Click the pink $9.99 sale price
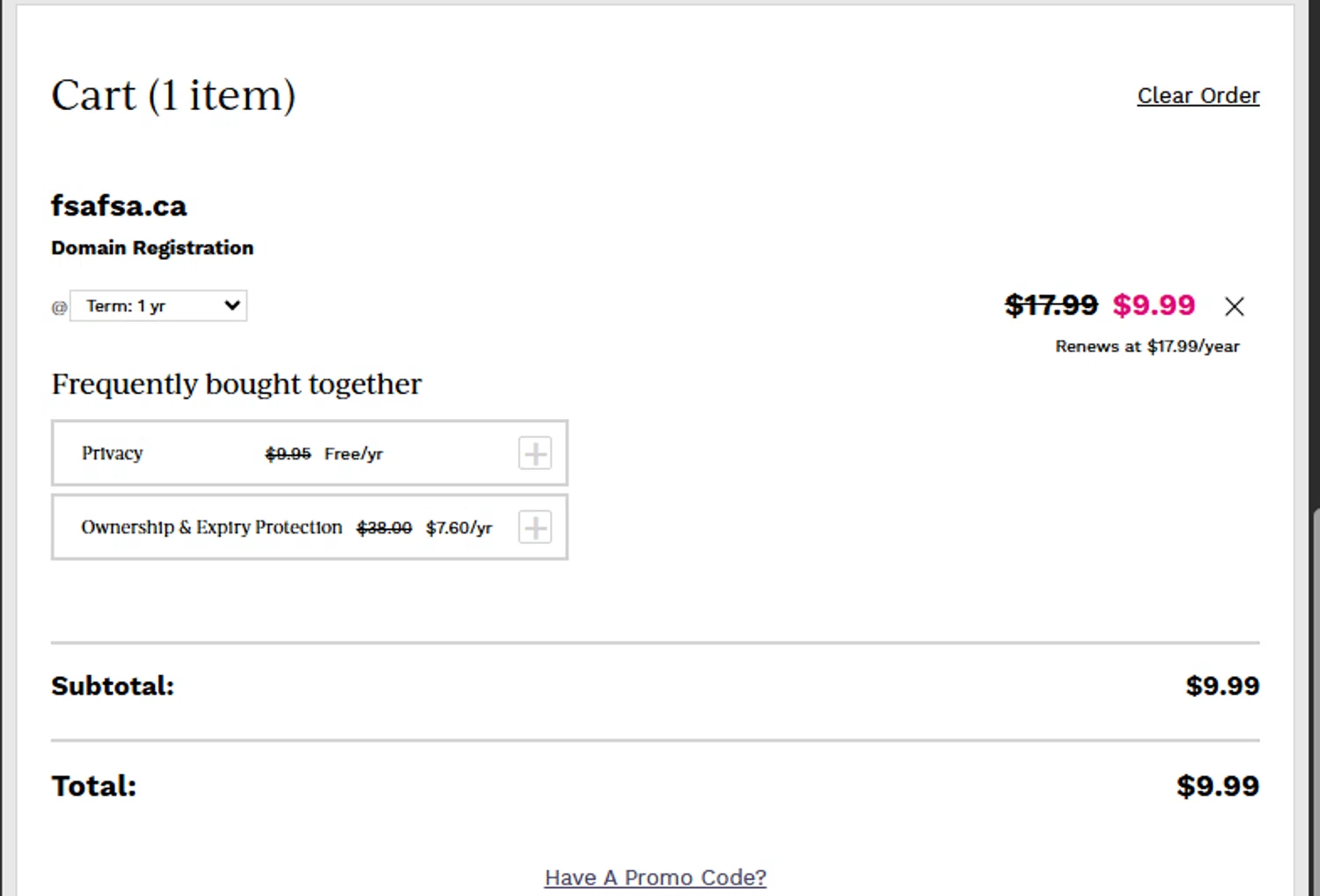The width and height of the screenshot is (1320, 896). (1154, 305)
